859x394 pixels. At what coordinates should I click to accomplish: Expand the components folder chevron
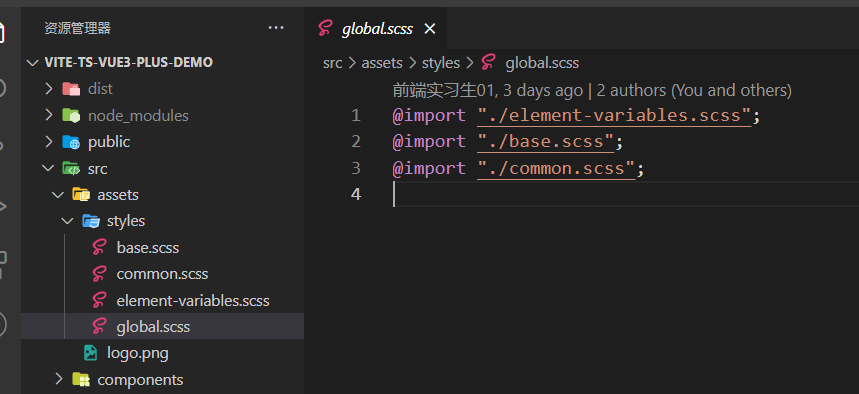pos(59,379)
